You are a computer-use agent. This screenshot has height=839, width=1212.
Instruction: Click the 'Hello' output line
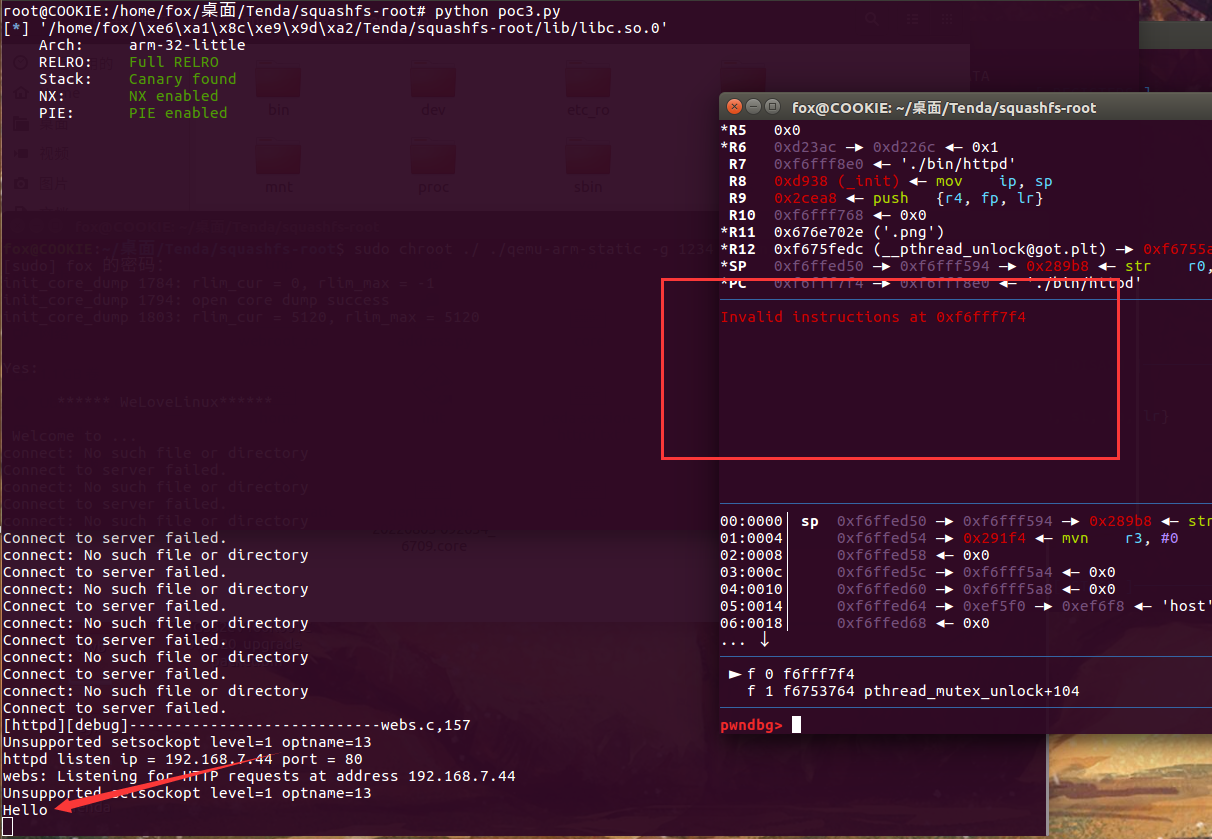[x=25, y=809]
